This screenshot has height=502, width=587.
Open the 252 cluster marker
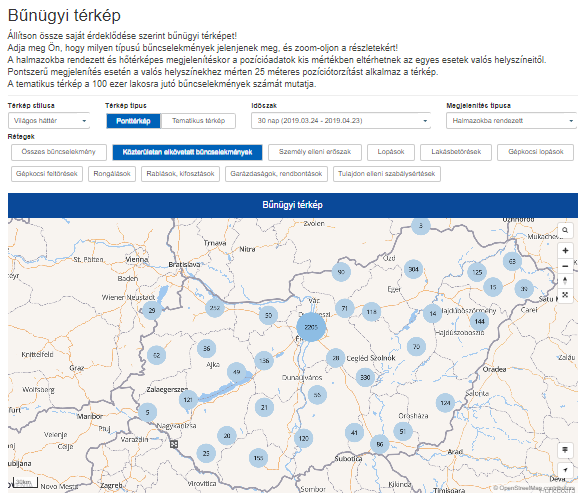(x=215, y=308)
